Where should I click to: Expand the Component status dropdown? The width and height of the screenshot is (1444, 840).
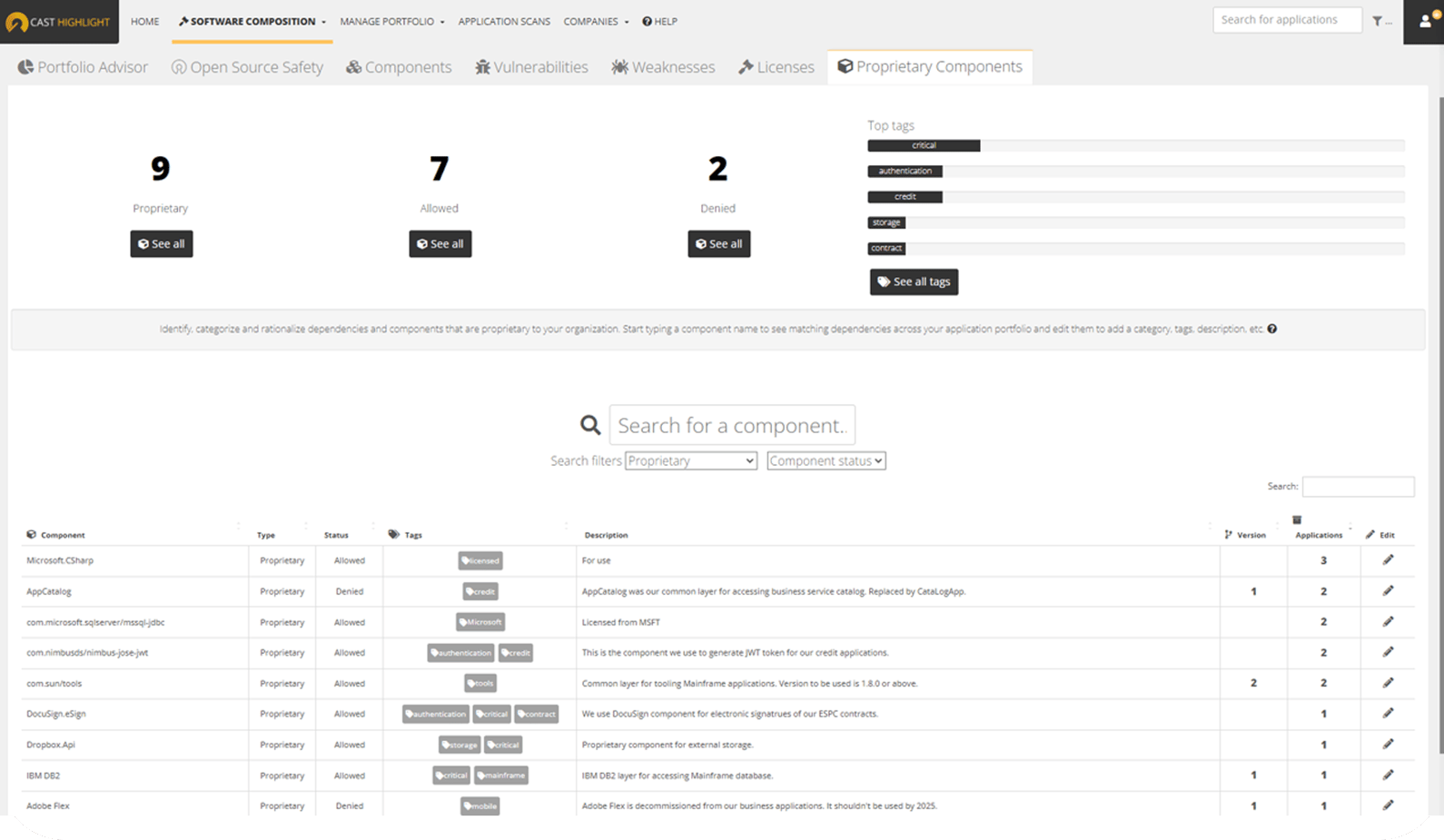[826, 461]
